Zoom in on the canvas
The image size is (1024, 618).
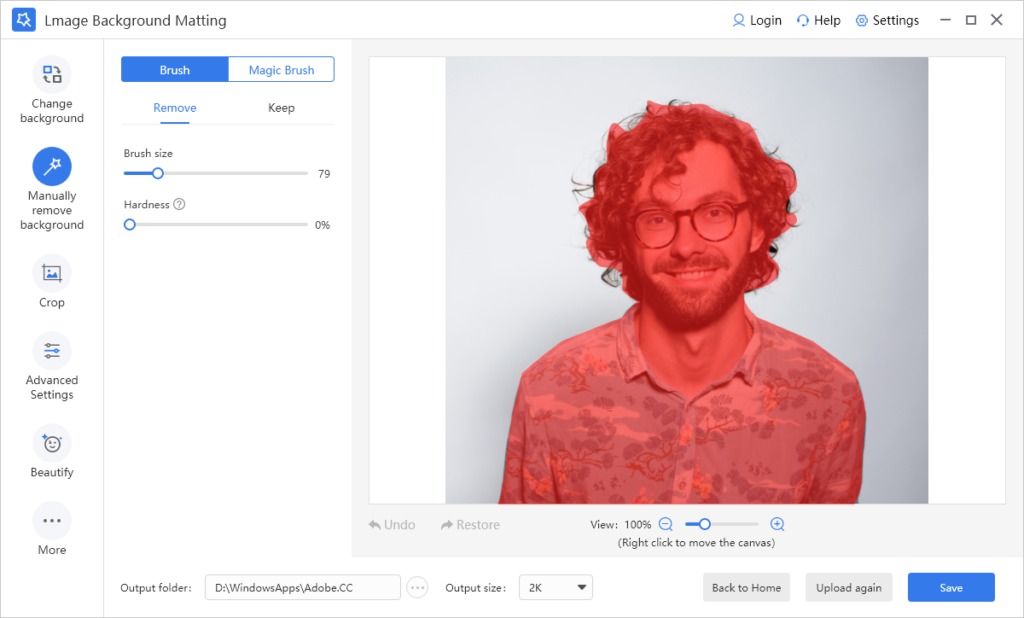777,523
